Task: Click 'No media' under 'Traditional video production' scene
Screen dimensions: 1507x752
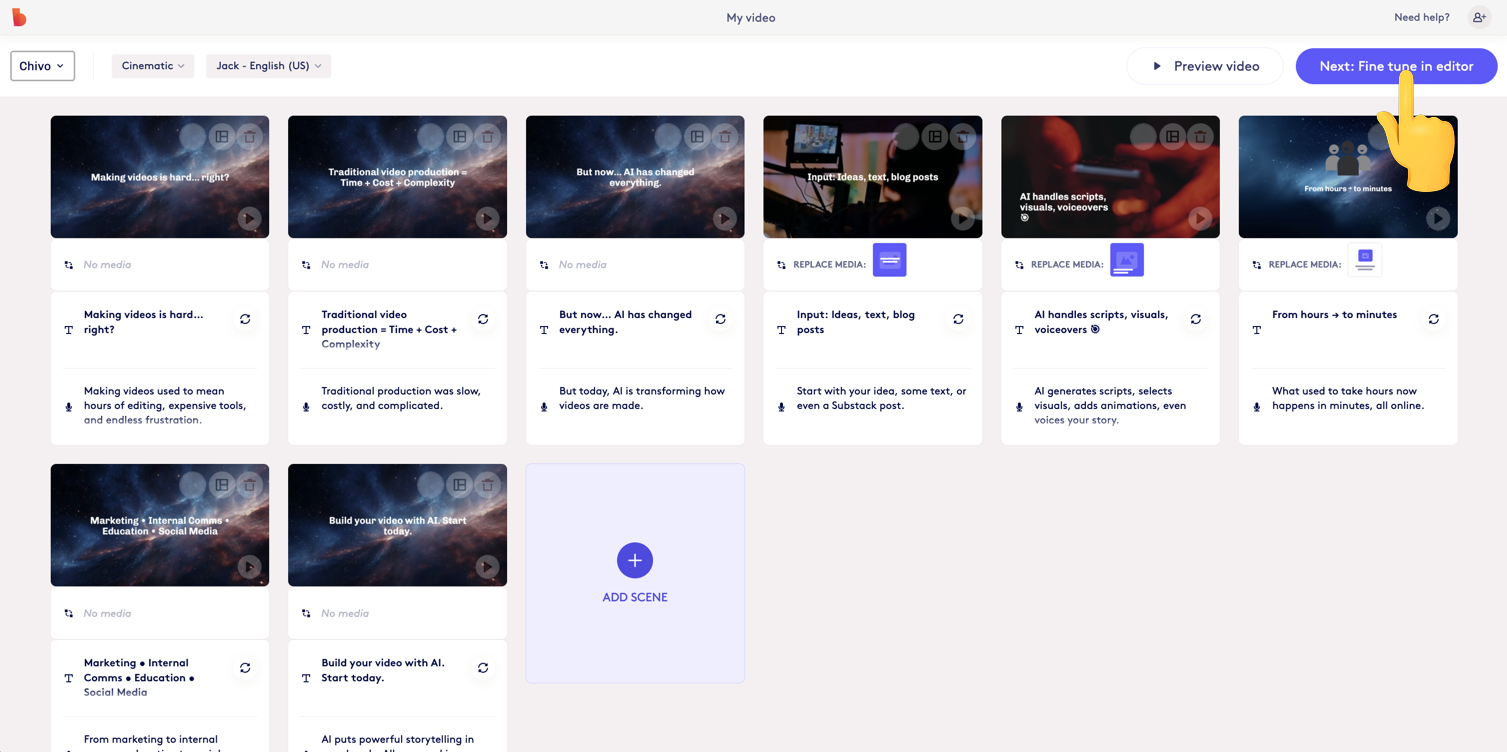Action: 345,265
